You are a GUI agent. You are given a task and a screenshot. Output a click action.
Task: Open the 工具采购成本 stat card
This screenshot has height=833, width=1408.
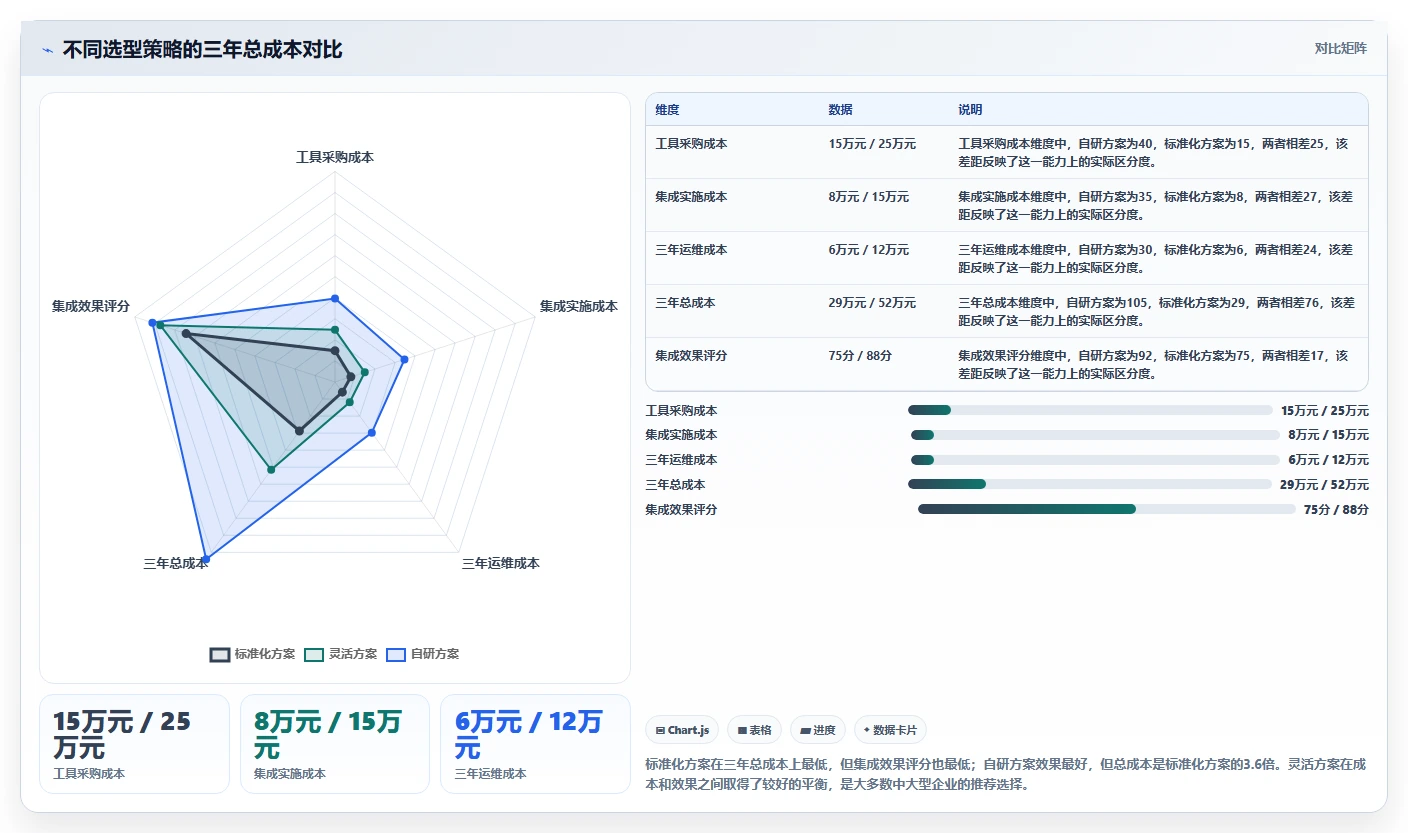click(x=134, y=744)
